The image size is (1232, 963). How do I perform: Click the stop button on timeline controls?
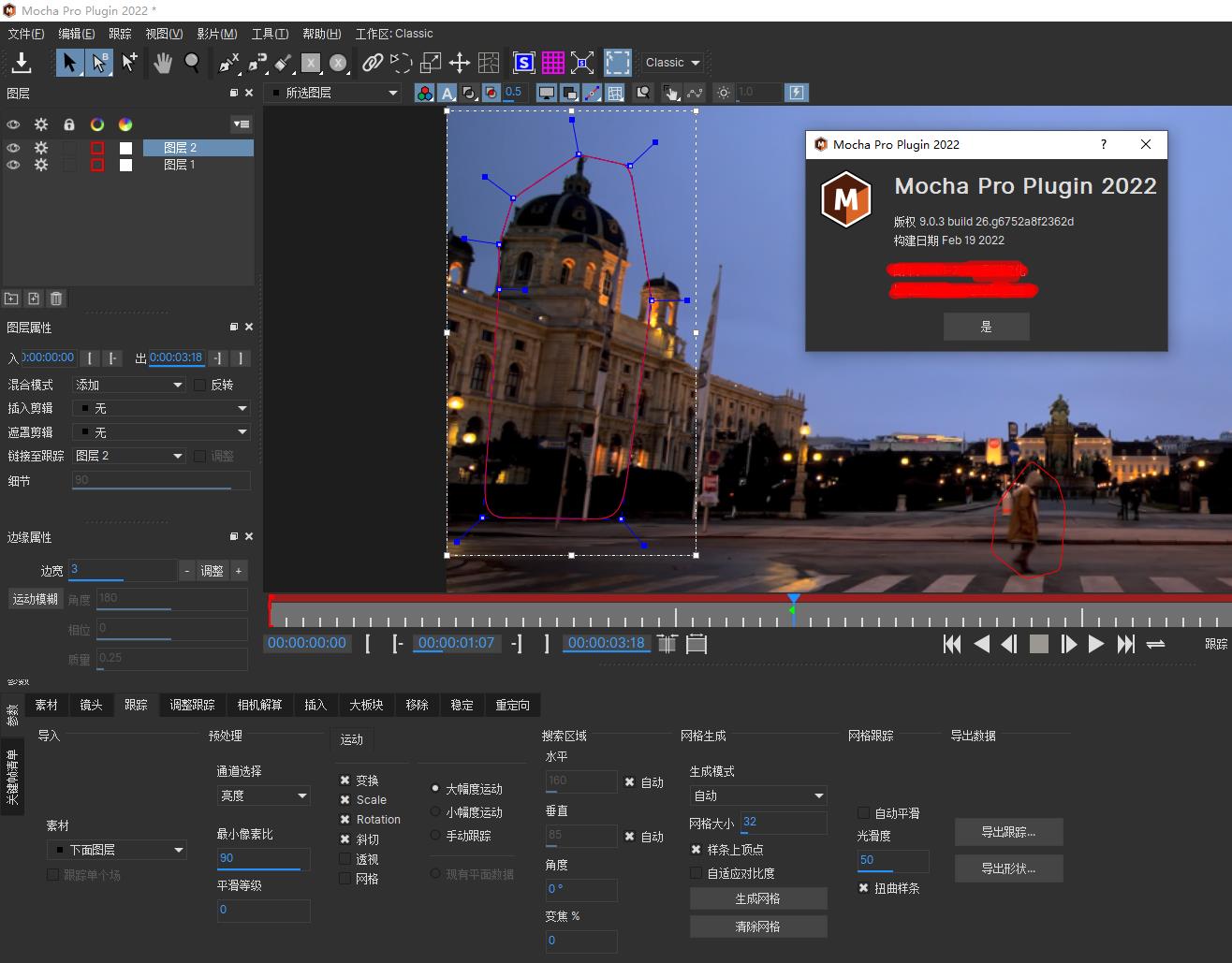[1039, 644]
